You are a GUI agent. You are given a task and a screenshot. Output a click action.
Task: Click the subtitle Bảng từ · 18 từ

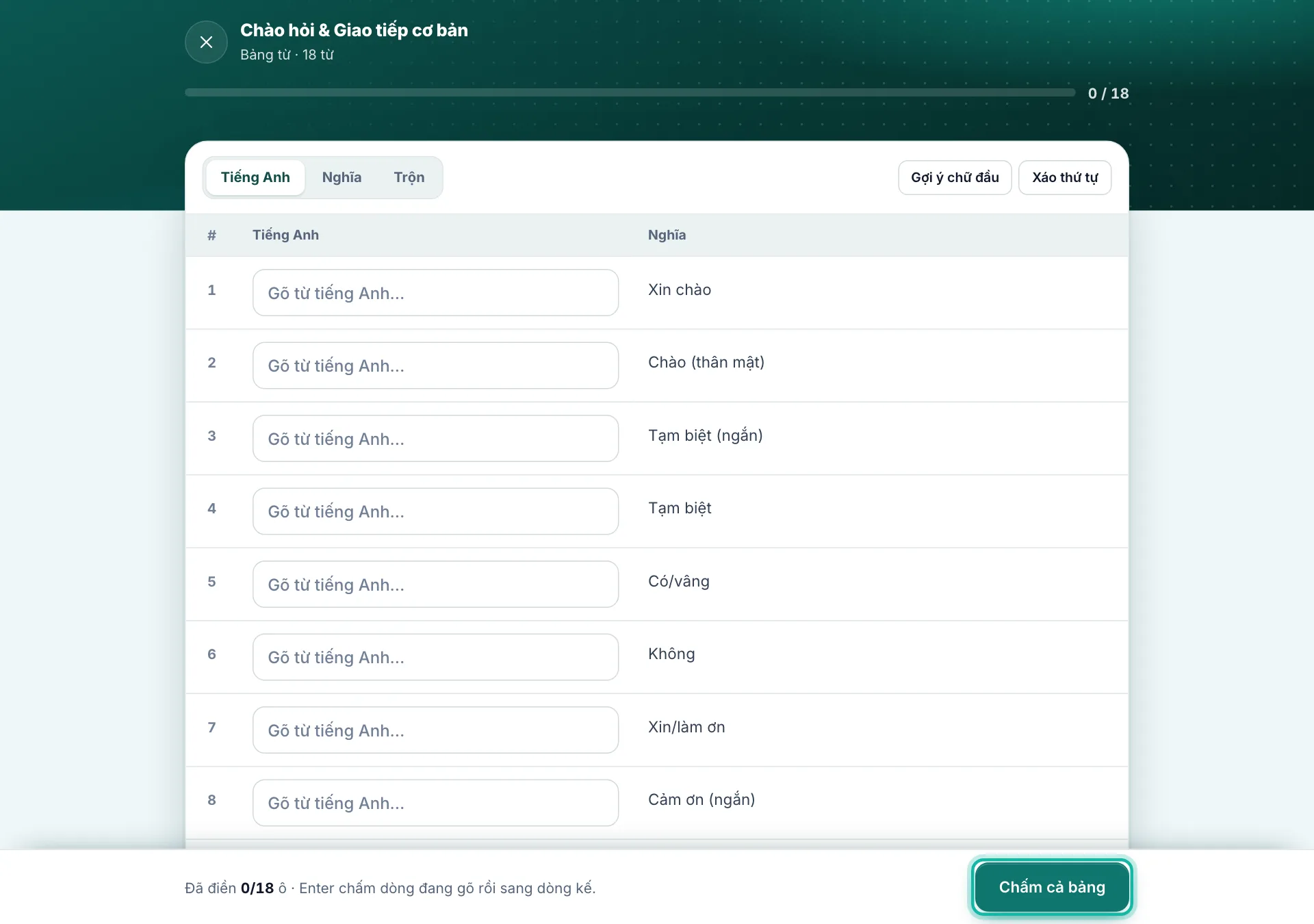(x=287, y=55)
